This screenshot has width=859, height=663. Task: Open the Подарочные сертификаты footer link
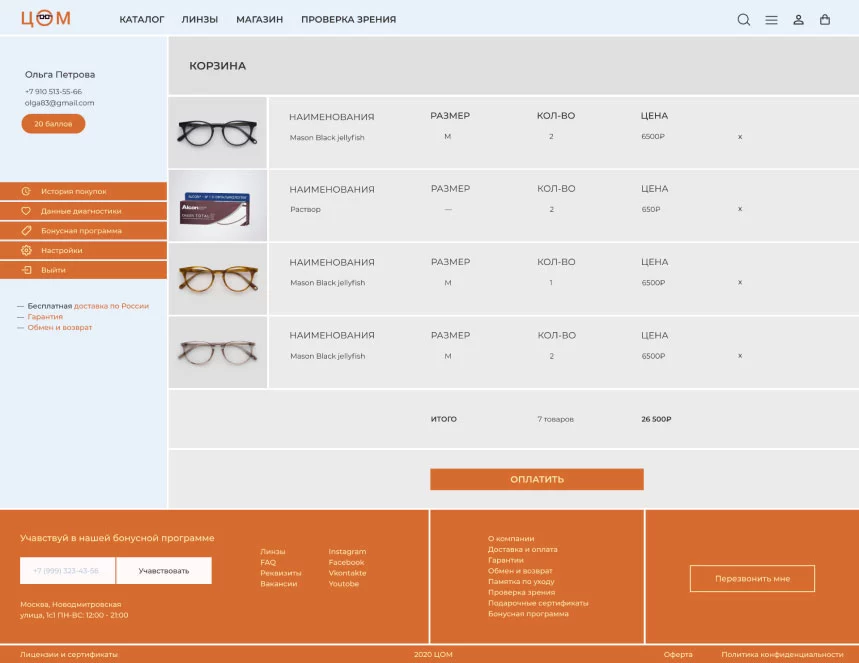(x=538, y=603)
